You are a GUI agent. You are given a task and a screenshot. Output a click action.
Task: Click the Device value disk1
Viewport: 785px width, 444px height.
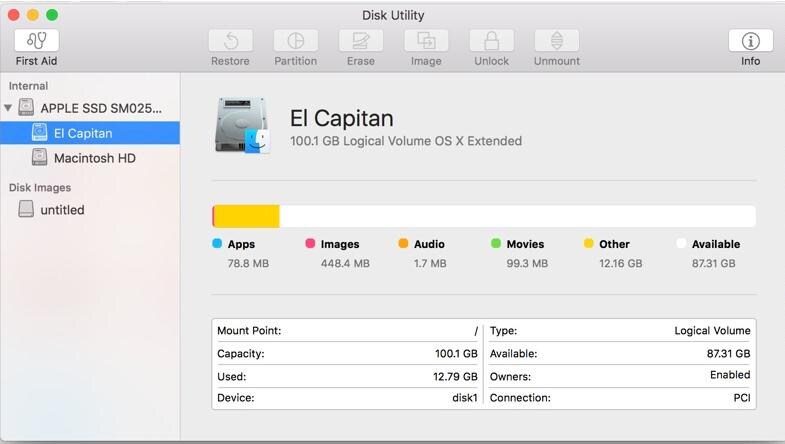[465, 398]
